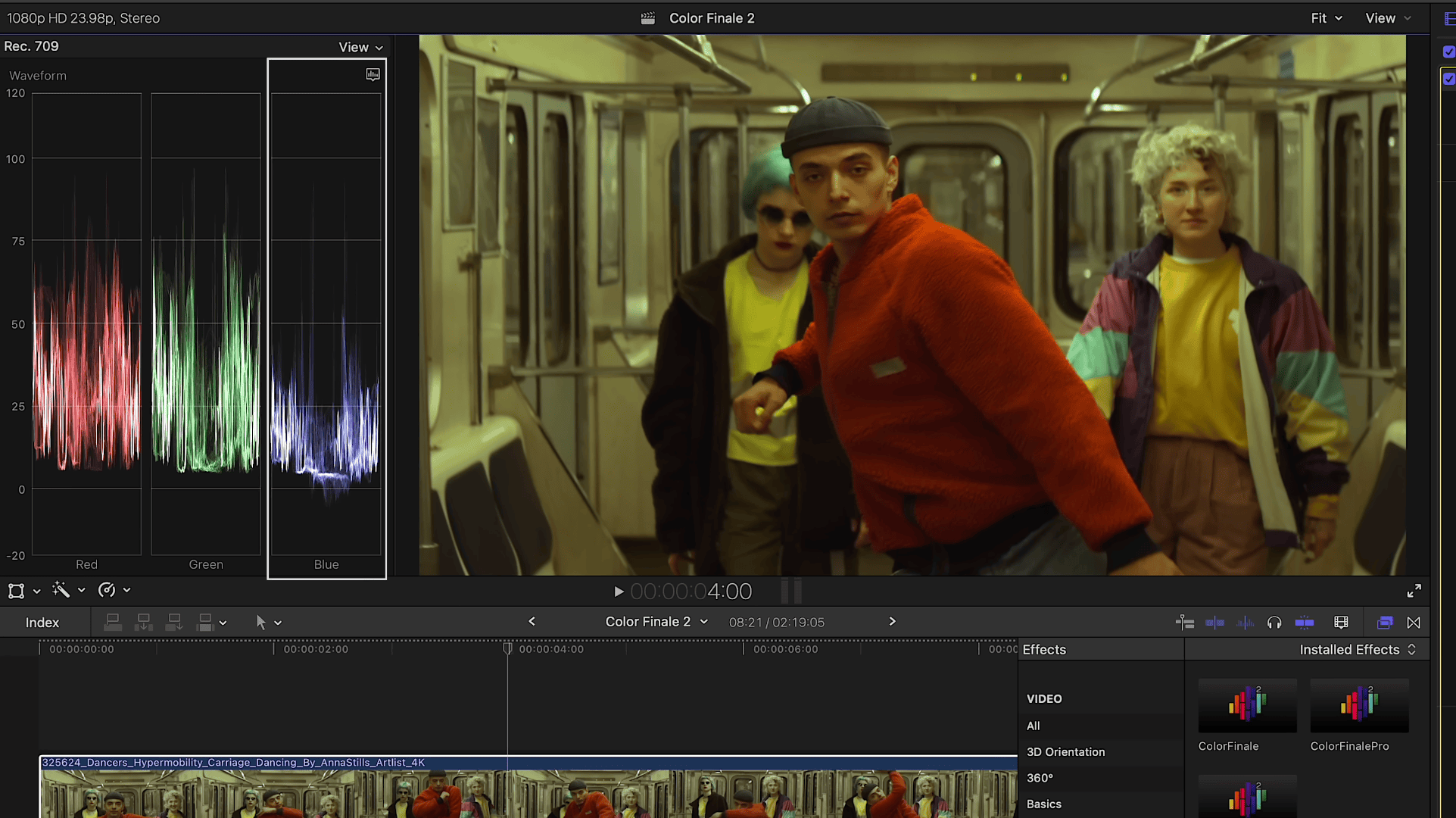Image resolution: width=1456 pixels, height=818 pixels.
Task: Click the video skimming icon
Action: (1214, 623)
